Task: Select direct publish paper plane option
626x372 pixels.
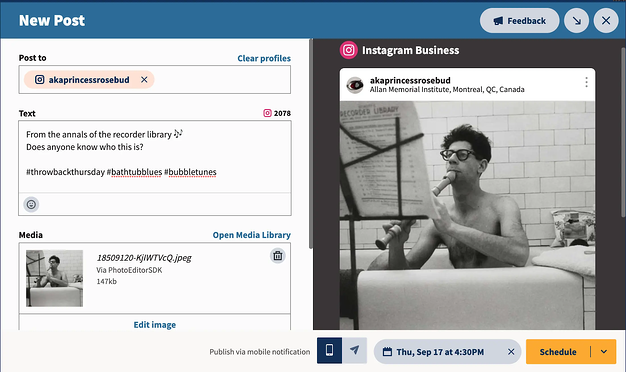Action: pos(355,350)
